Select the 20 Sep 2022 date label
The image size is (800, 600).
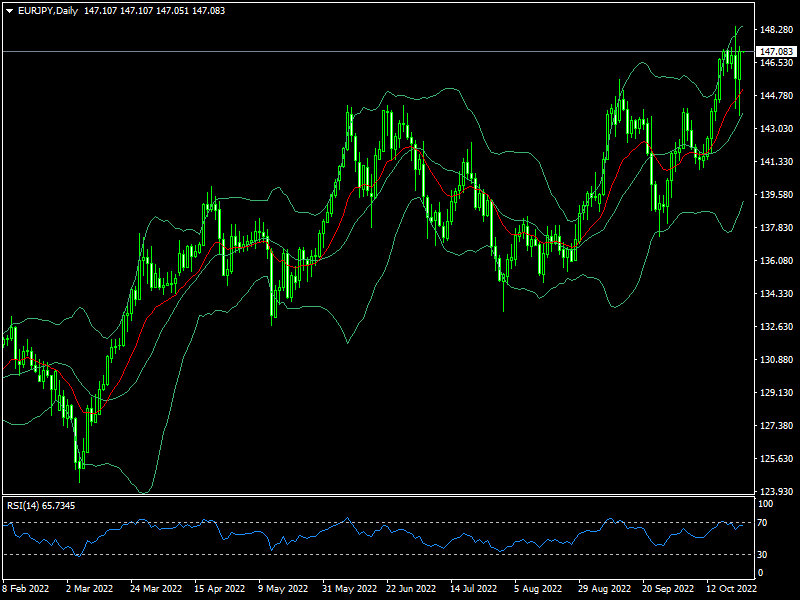668,588
